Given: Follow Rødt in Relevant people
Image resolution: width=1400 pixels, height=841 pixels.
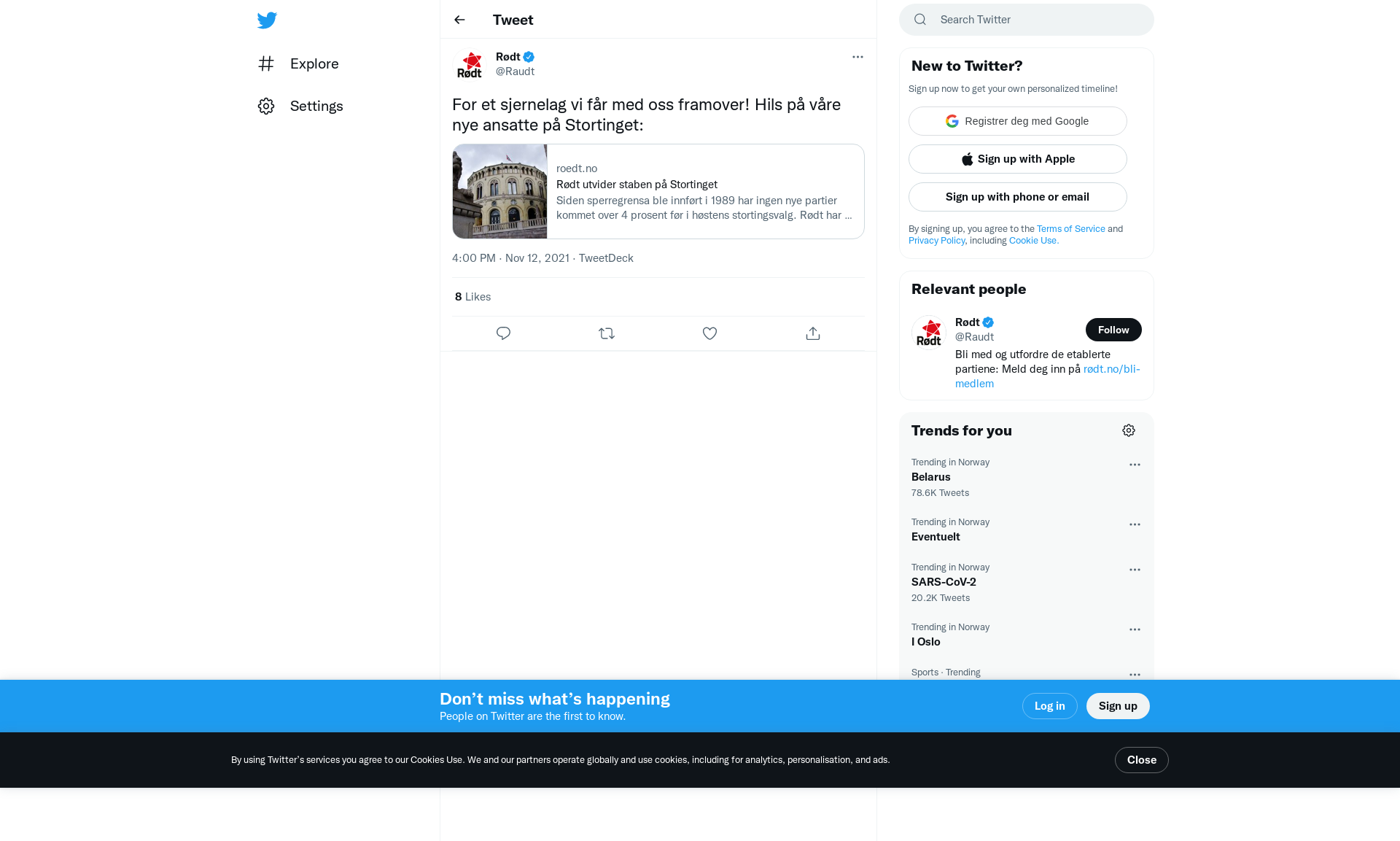Looking at the screenshot, I should point(1113,330).
